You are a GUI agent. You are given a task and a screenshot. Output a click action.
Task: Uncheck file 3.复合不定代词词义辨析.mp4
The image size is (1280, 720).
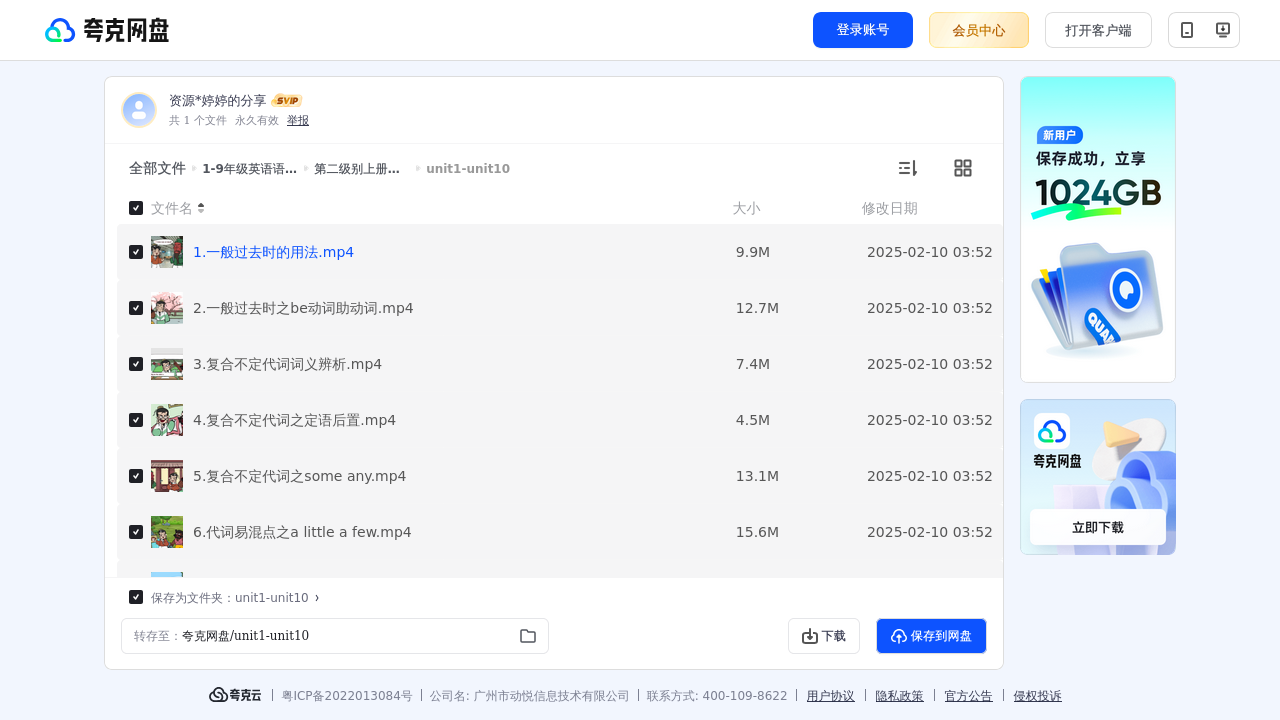pyautogui.click(x=136, y=364)
